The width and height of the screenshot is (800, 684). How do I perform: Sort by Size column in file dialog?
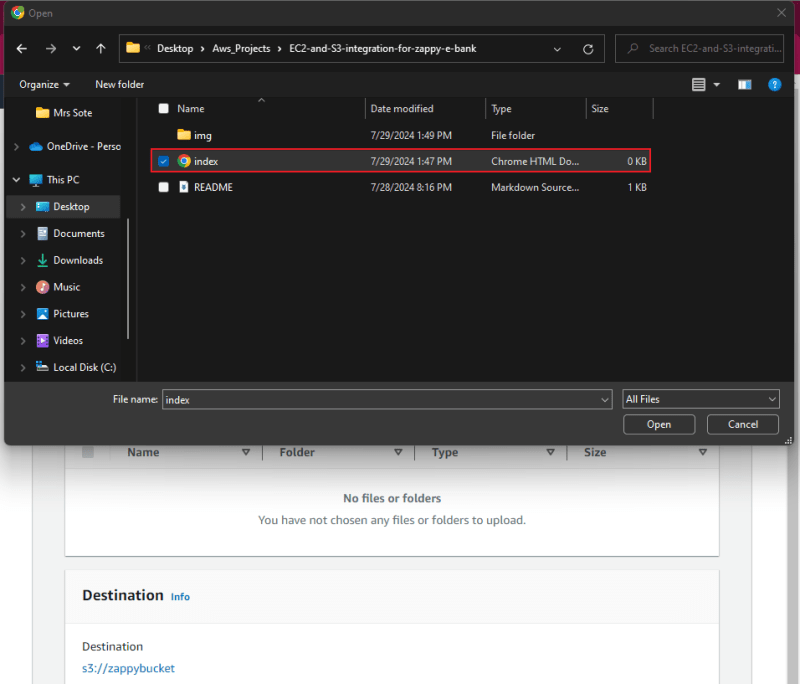(600, 109)
